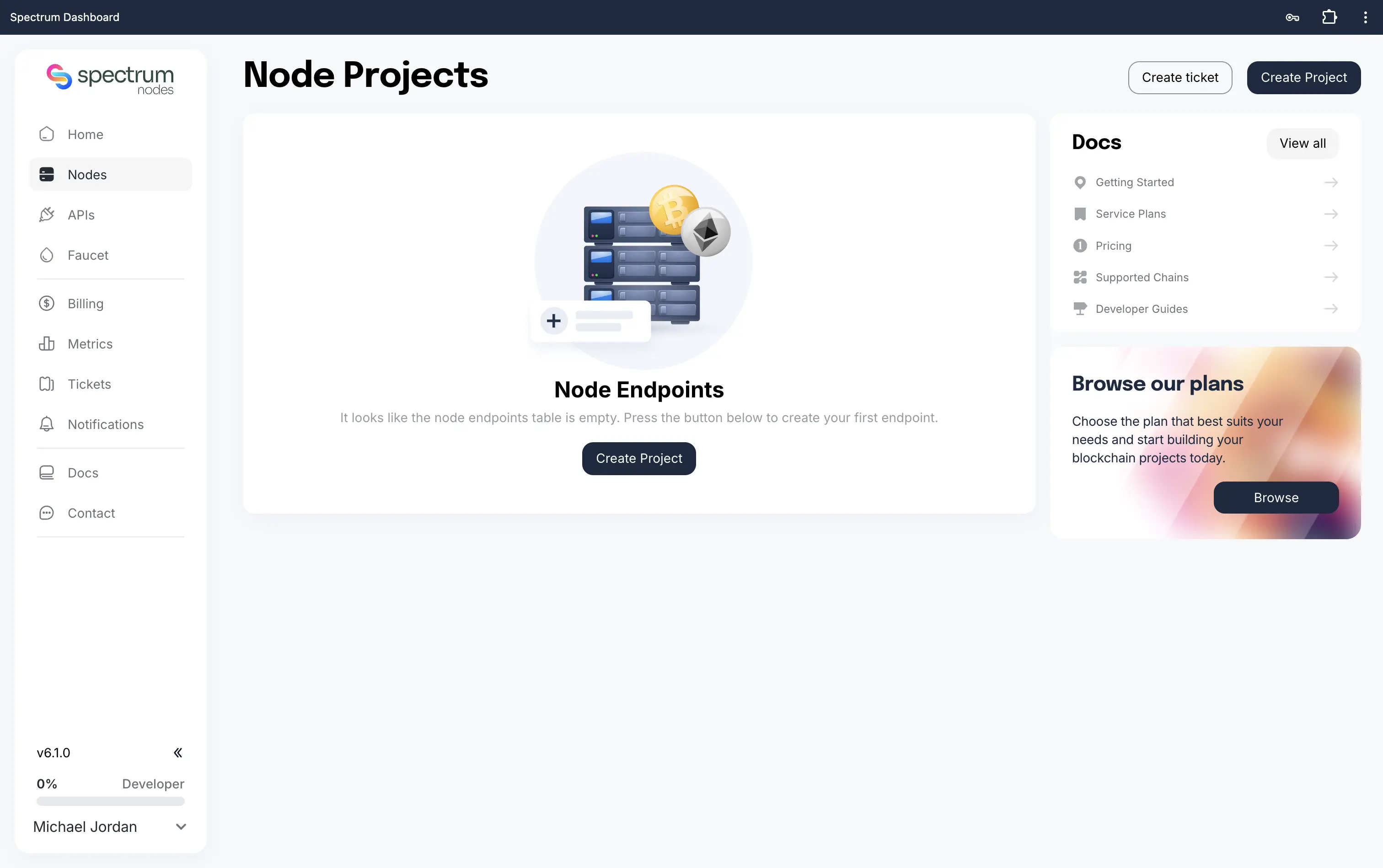Viewport: 1383px width, 868px height.
Task: Open Contact from the sidebar
Action: point(110,513)
